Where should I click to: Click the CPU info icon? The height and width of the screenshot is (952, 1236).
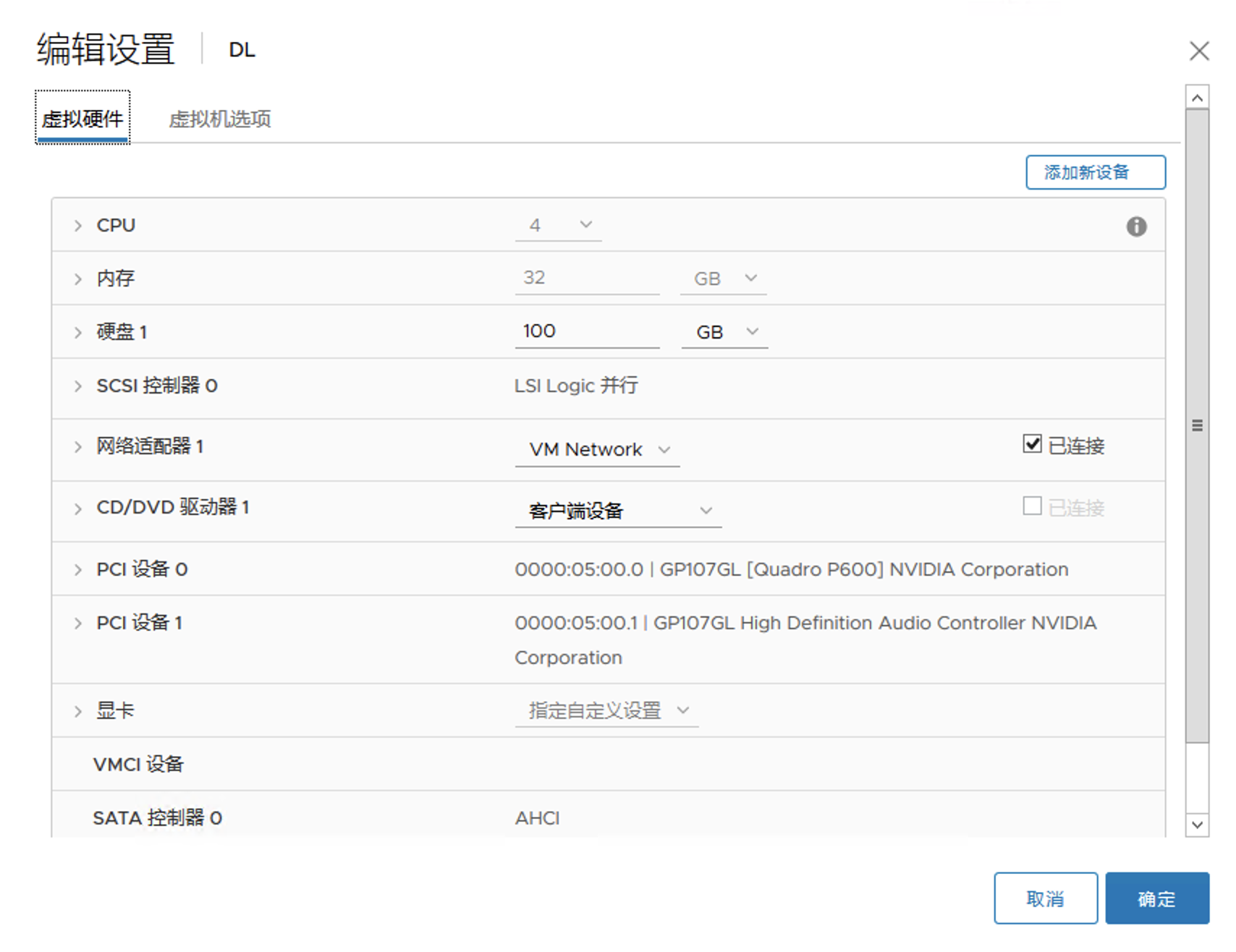click(x=1136, y=226)
